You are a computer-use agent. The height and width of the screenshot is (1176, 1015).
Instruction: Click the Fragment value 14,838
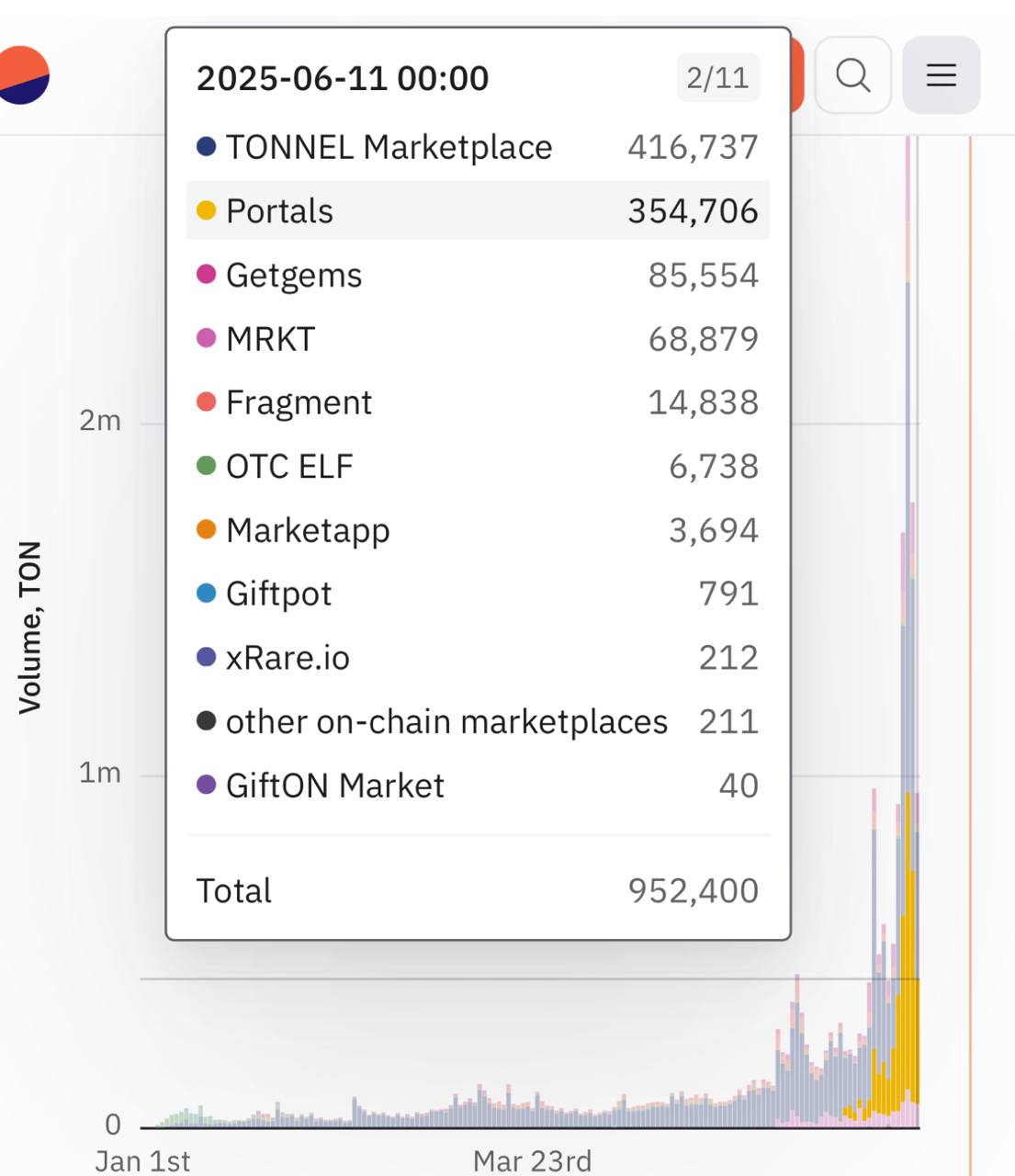coord(704,402)
